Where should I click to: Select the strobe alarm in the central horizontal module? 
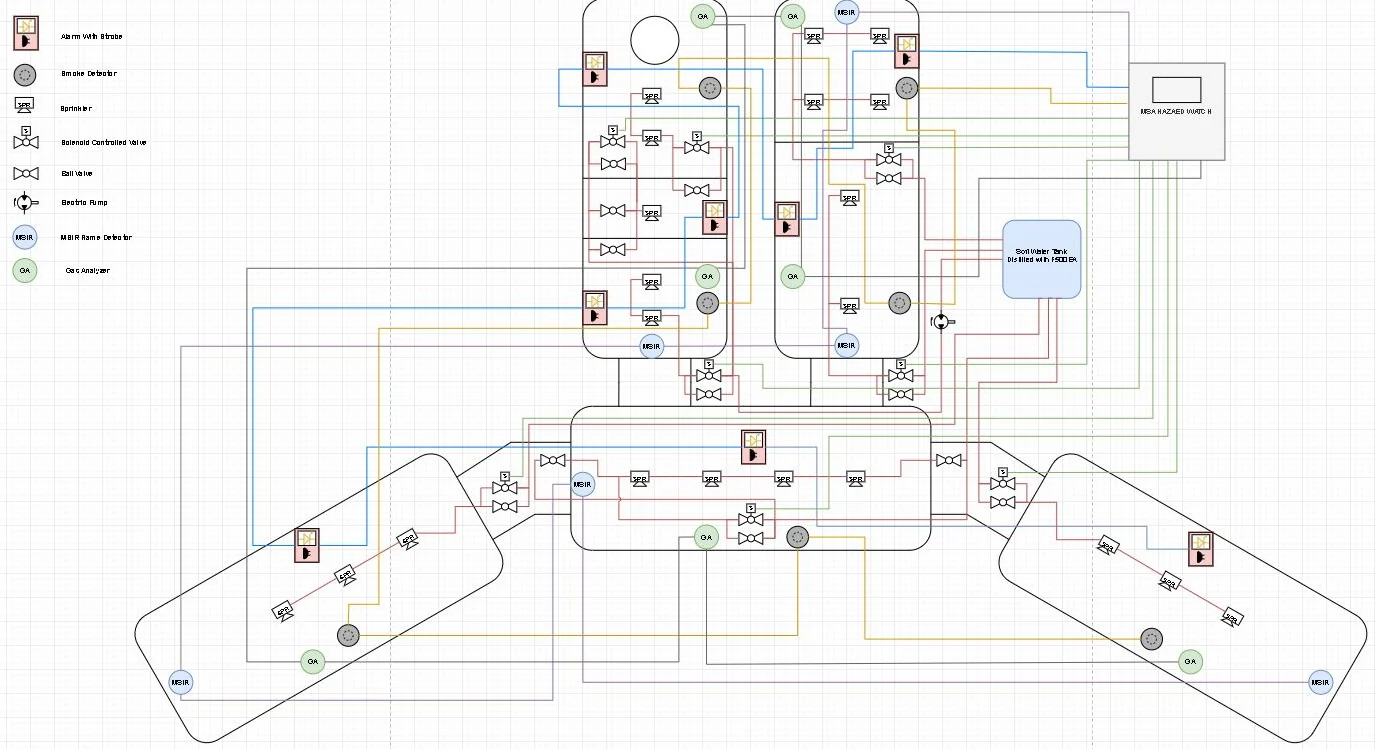[x=754, y=447]
